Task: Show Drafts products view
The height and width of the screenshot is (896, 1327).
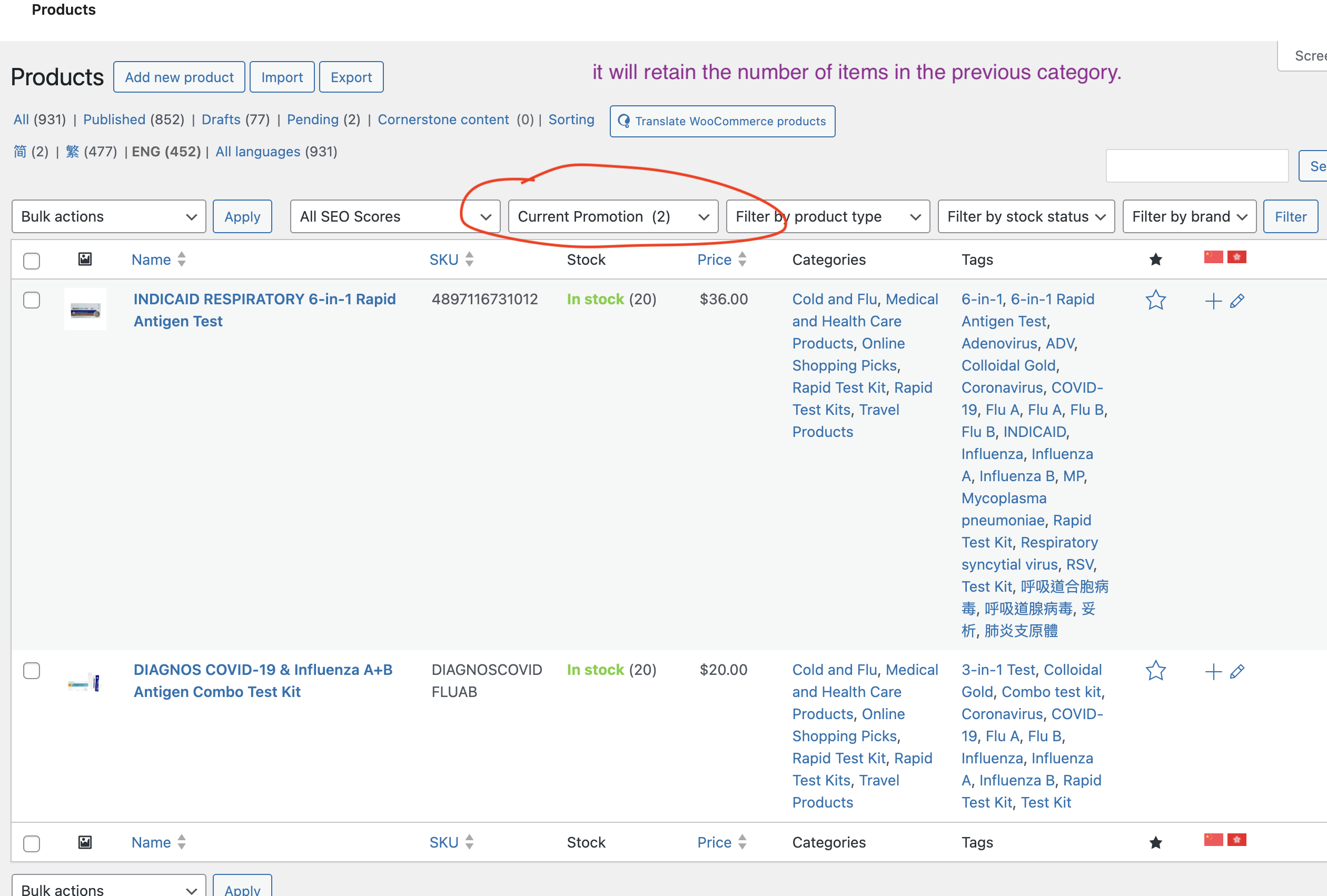Action: [x=221, y=120]
